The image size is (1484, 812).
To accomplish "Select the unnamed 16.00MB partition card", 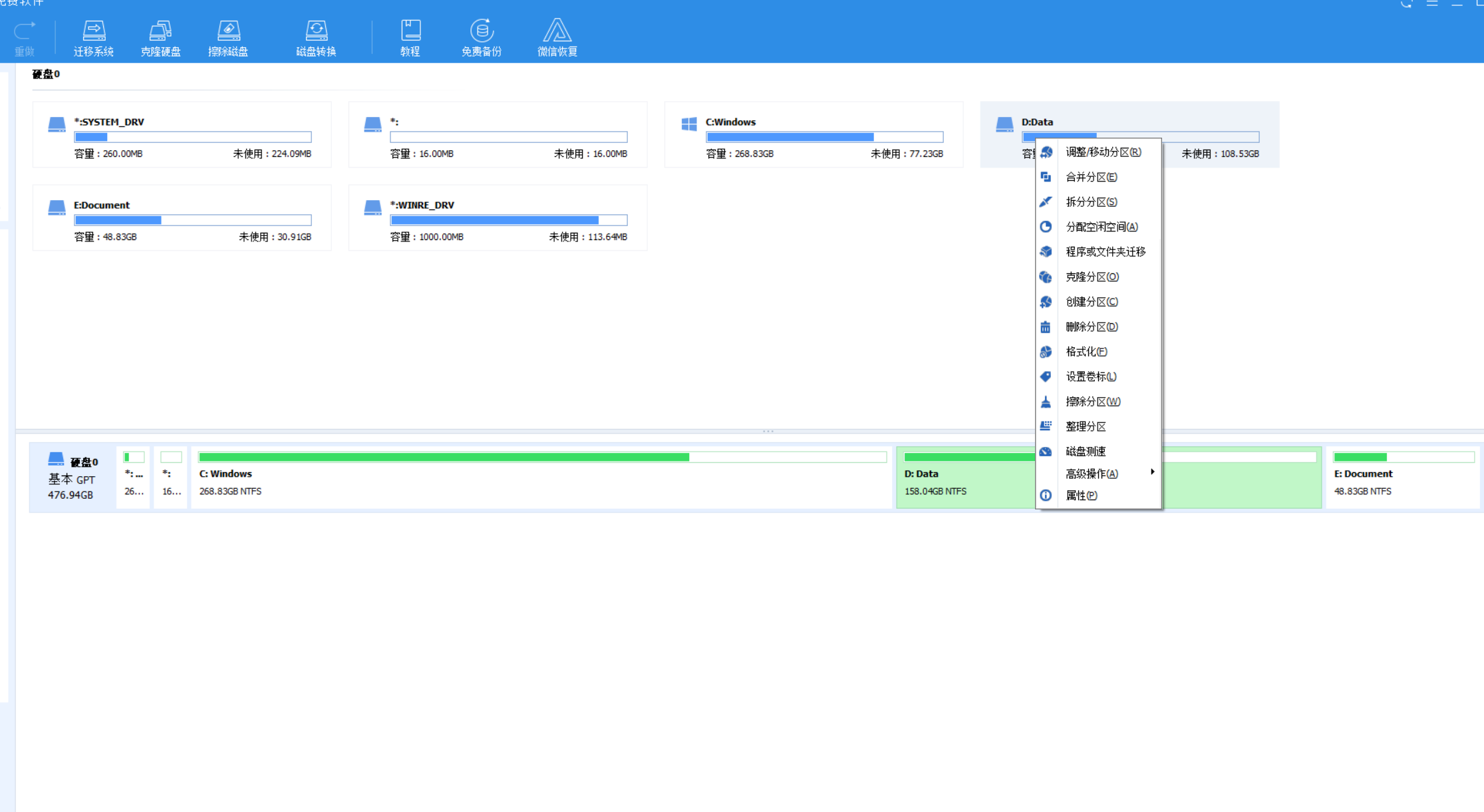I will coord(498,134).
